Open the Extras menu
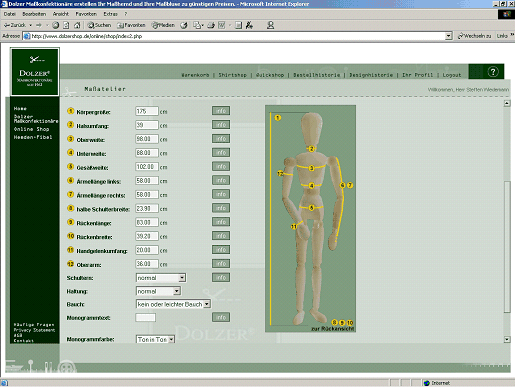This screenshot has height=387, width=515. 110,14
